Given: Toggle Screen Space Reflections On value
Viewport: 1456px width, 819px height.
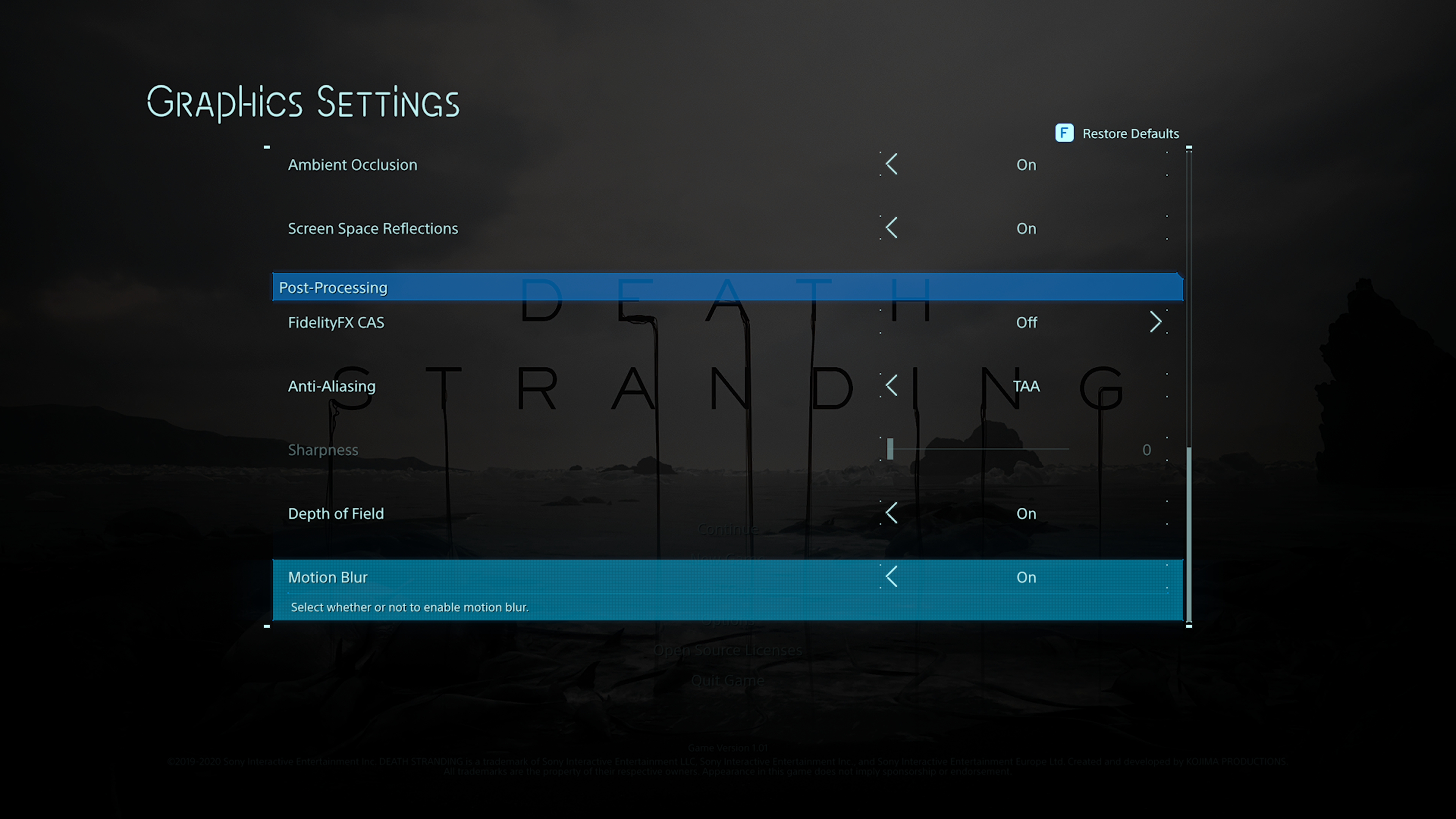Looking at the screenshot, I should point(1026,228).
